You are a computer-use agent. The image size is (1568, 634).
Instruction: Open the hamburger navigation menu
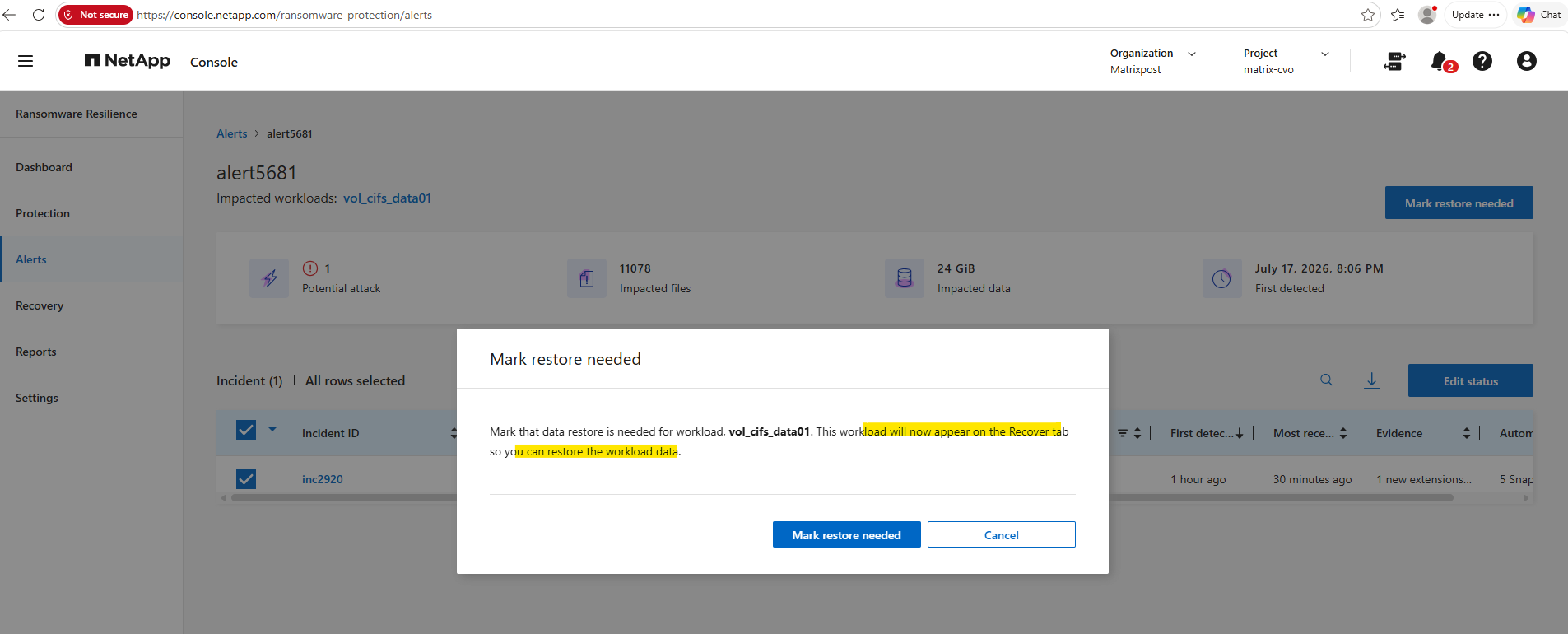[x=26, y=61]
